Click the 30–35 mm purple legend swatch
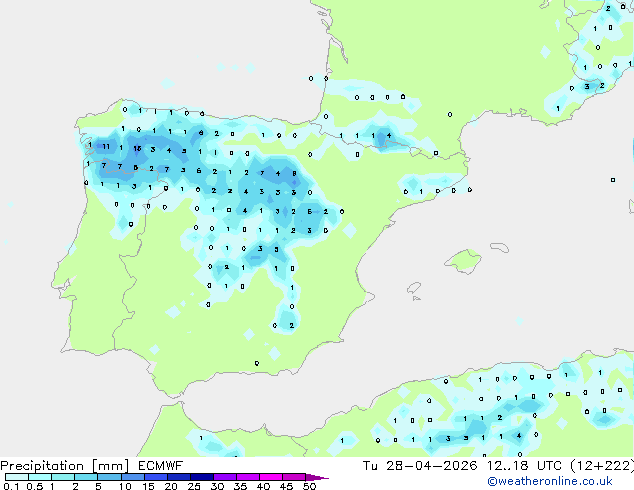 point(224,477)
